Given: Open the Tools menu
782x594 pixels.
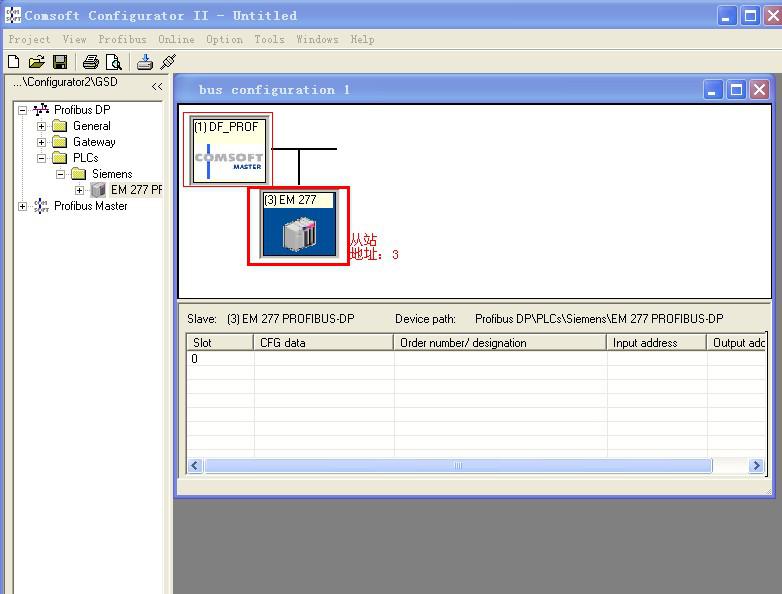Looking at the screenshot, I should [269, 39].
